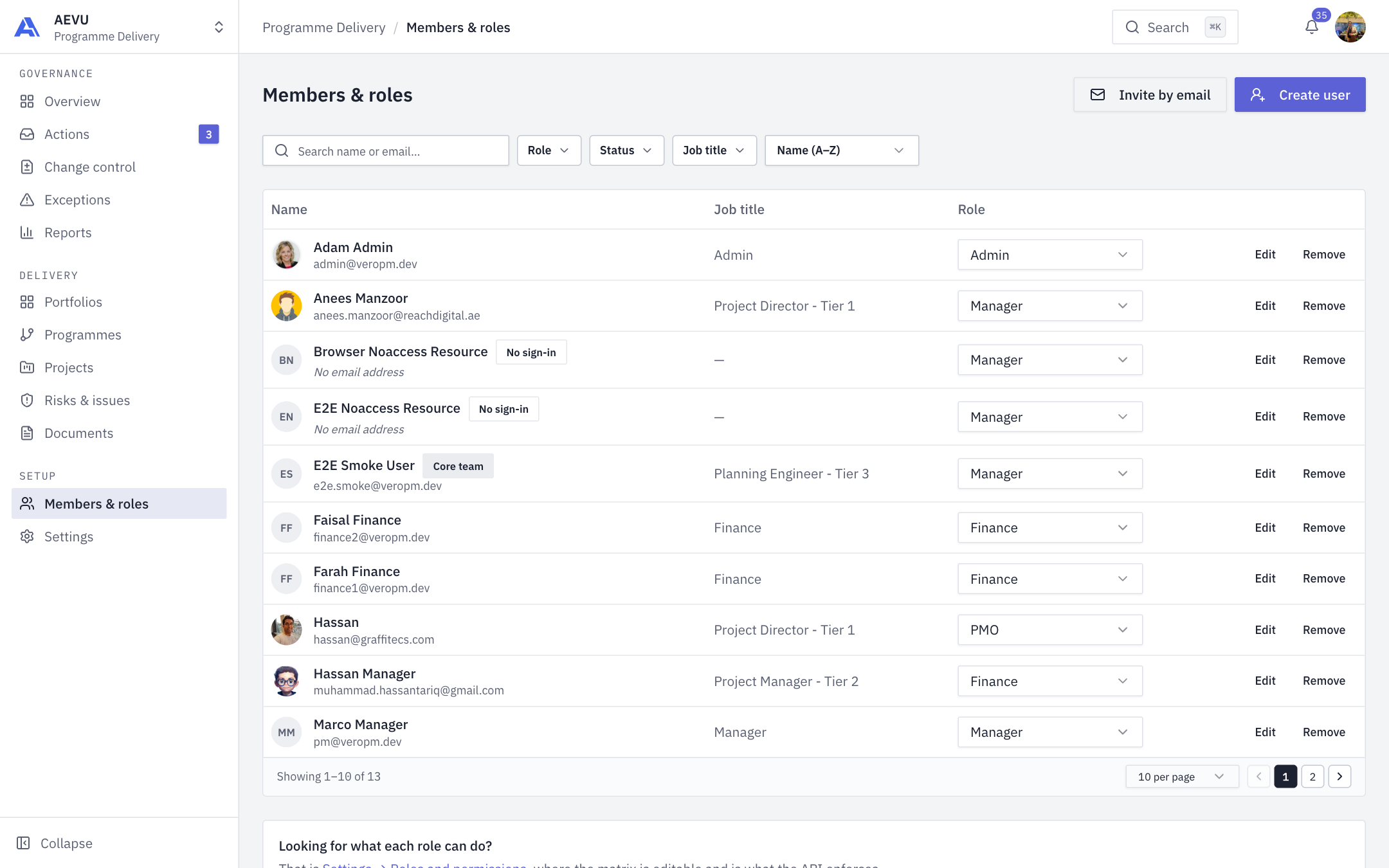Open the Status filter dropdown
This screenshot has height=868, width=1389.
[626, 150]
